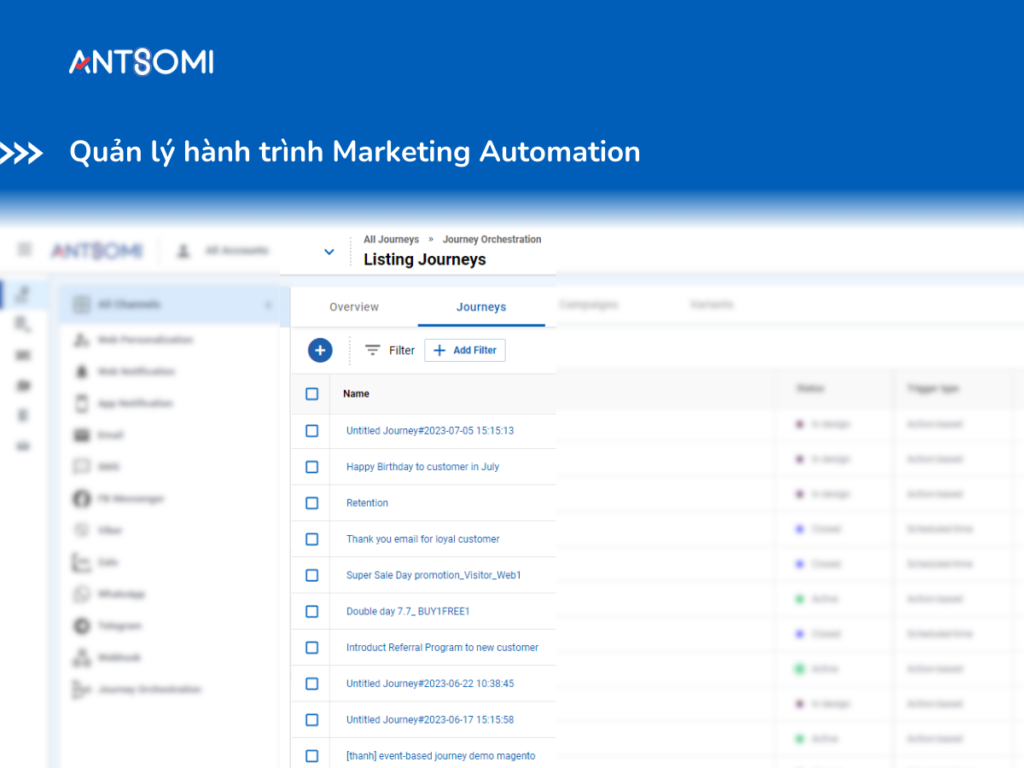Open [thanh] event-based journey demo magento
Viewport: 1024px width, 768px height.
coord(441,756)
